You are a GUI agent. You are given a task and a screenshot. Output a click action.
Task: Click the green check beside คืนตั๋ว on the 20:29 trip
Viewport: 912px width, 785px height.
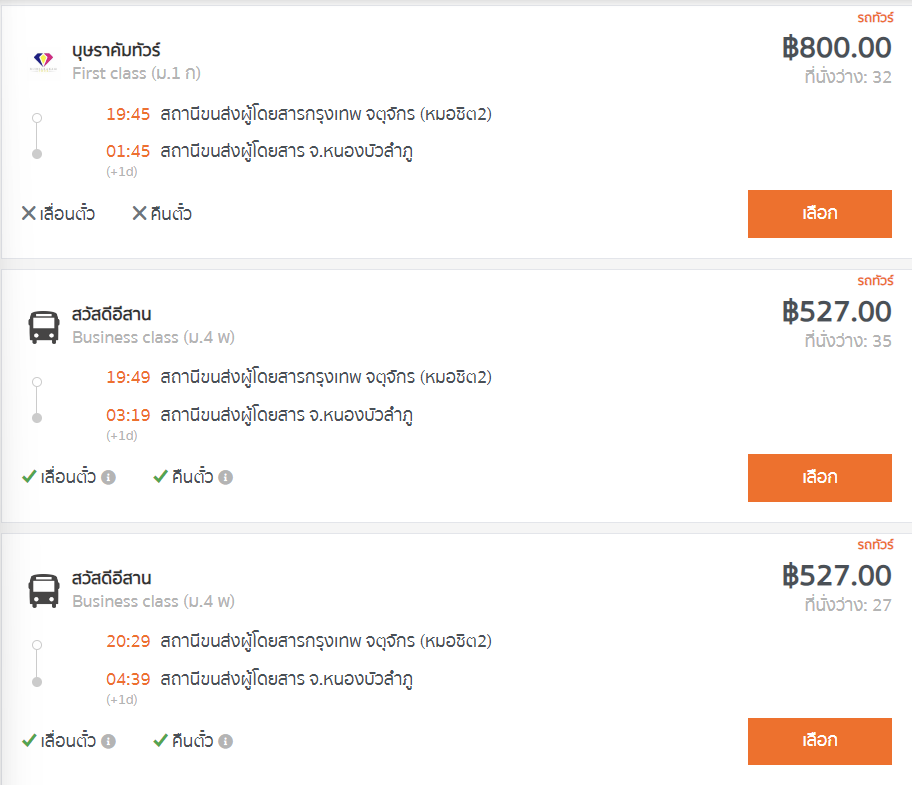[161, 741]
